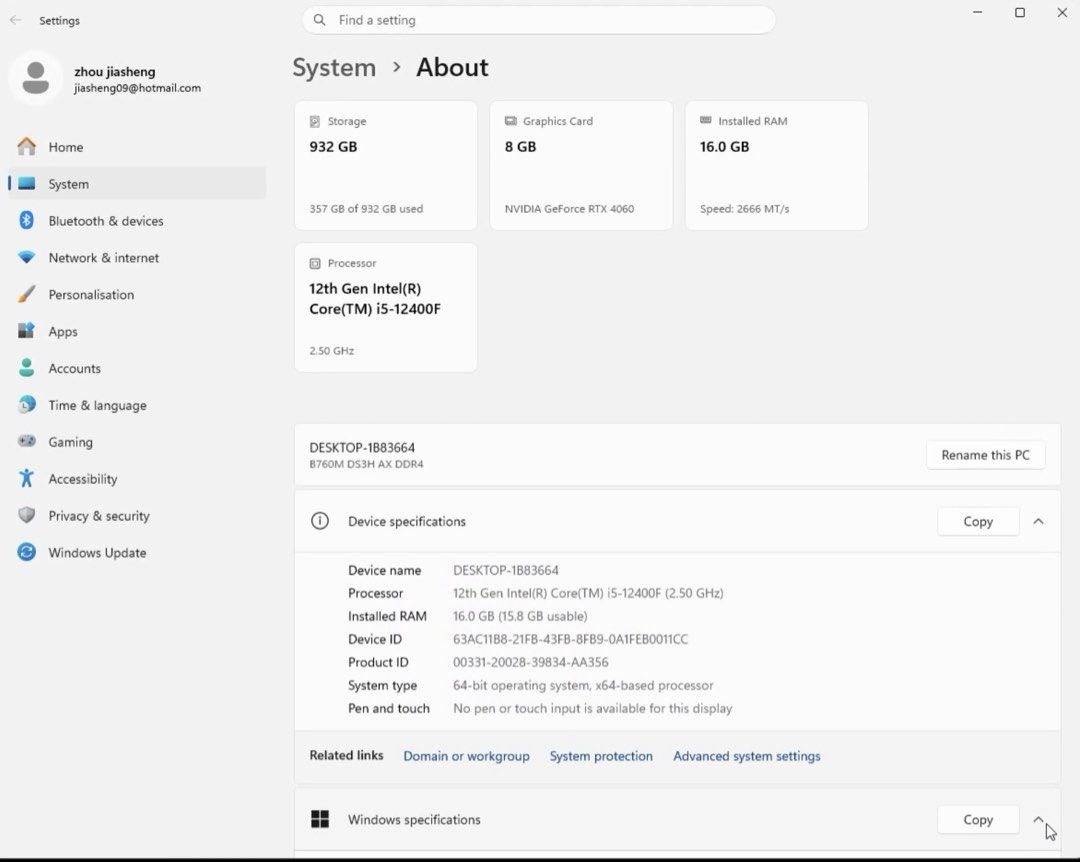1080x862 pixels.
Task: Open Windows Update from sidebar
Action: [x=137, y=553]
